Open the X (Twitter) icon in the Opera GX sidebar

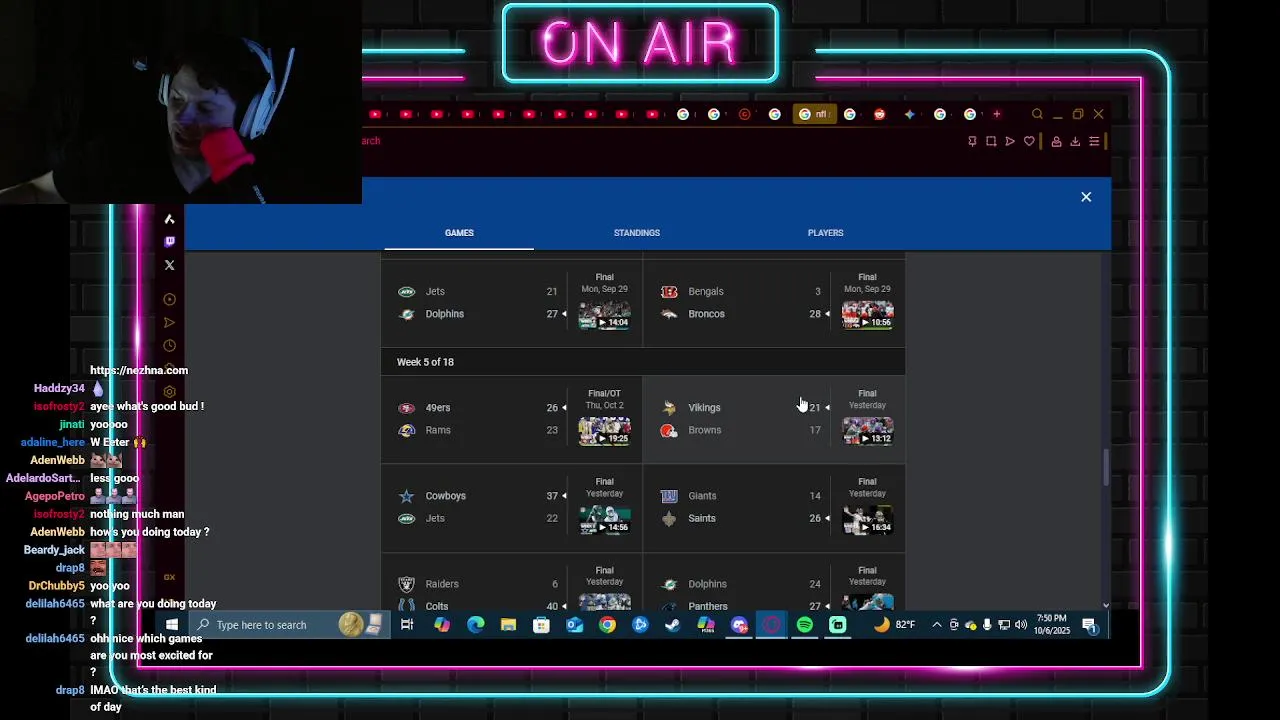pos(169,265)
